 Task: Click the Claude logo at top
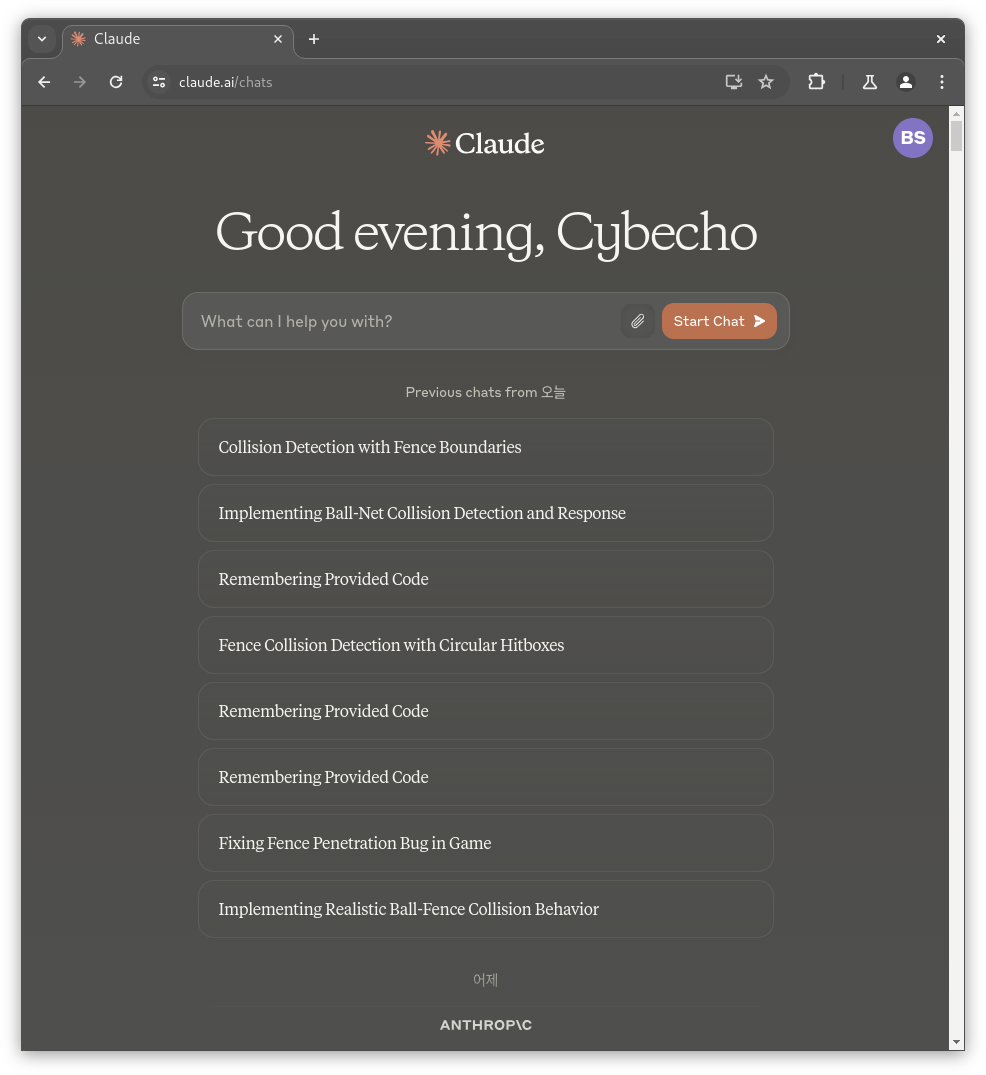pyautogui.click(x=485, y=143)
